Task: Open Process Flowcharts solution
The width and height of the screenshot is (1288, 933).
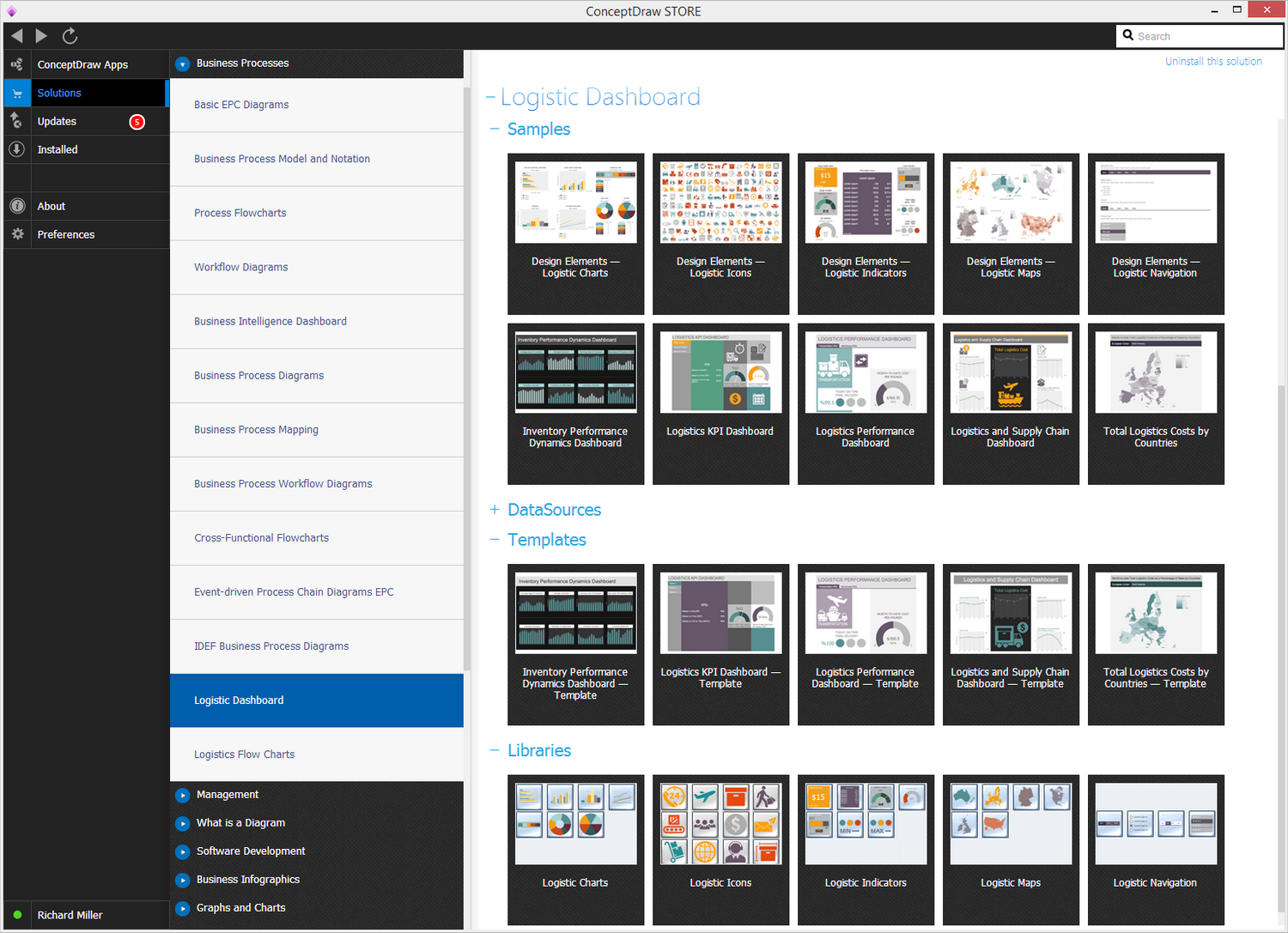Action: click(x=317, y=213)
